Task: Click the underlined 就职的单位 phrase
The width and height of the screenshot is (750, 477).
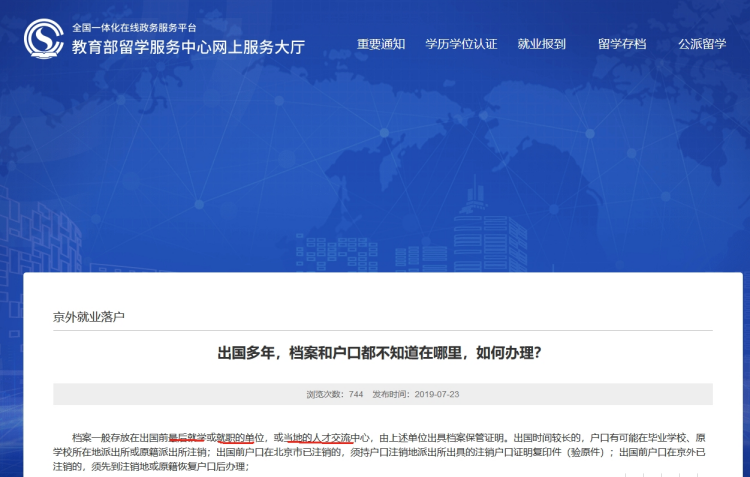Action: (240, 437)
